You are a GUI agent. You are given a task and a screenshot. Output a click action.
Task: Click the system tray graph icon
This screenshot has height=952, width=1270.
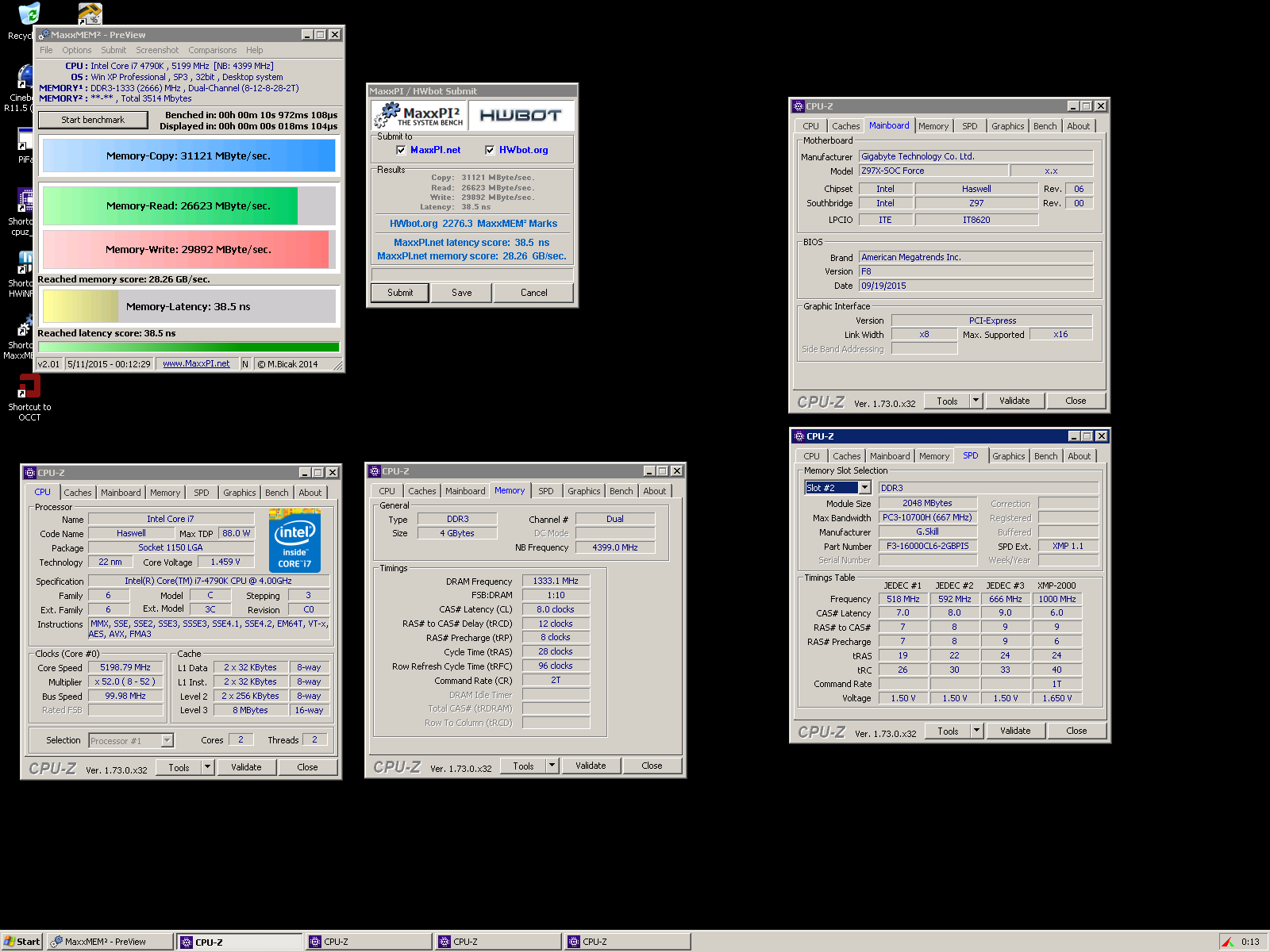1228,942
